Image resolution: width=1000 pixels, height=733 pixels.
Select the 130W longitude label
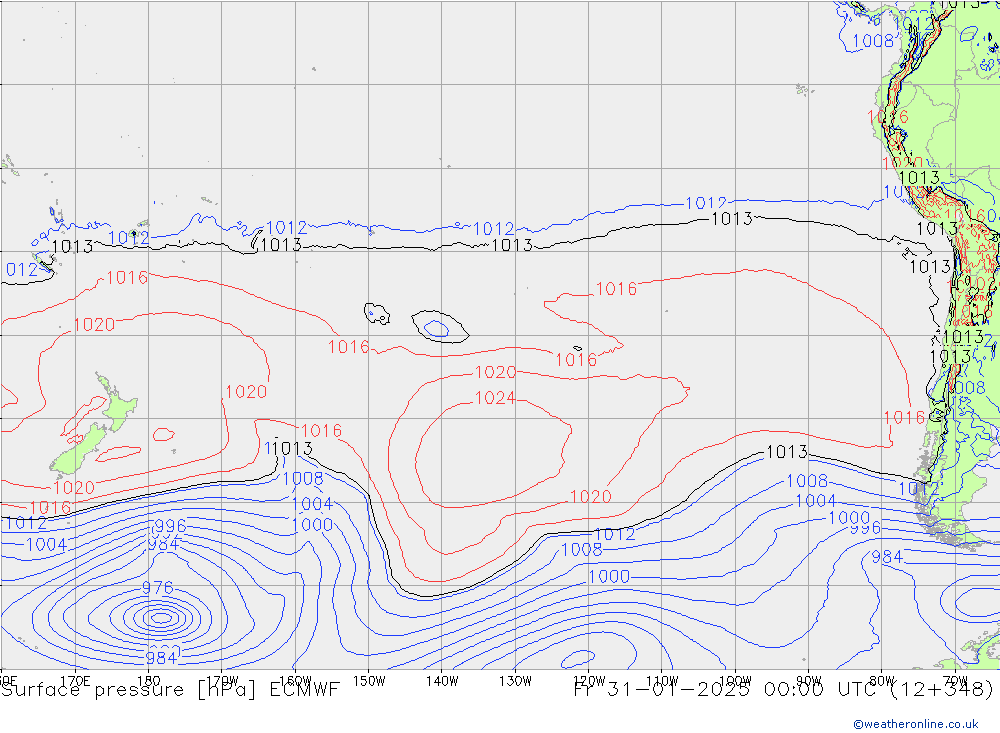coord(515,681)
